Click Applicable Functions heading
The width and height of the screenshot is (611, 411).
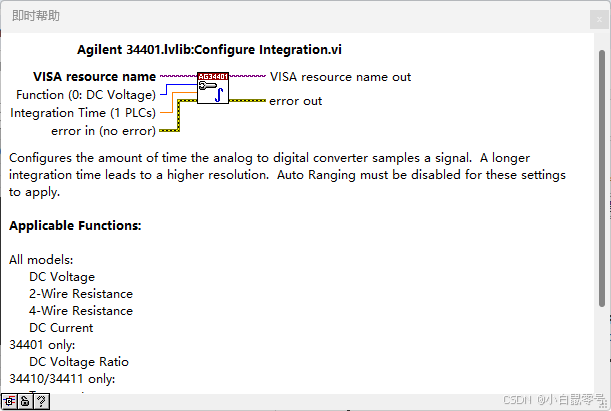click(75, 226)
